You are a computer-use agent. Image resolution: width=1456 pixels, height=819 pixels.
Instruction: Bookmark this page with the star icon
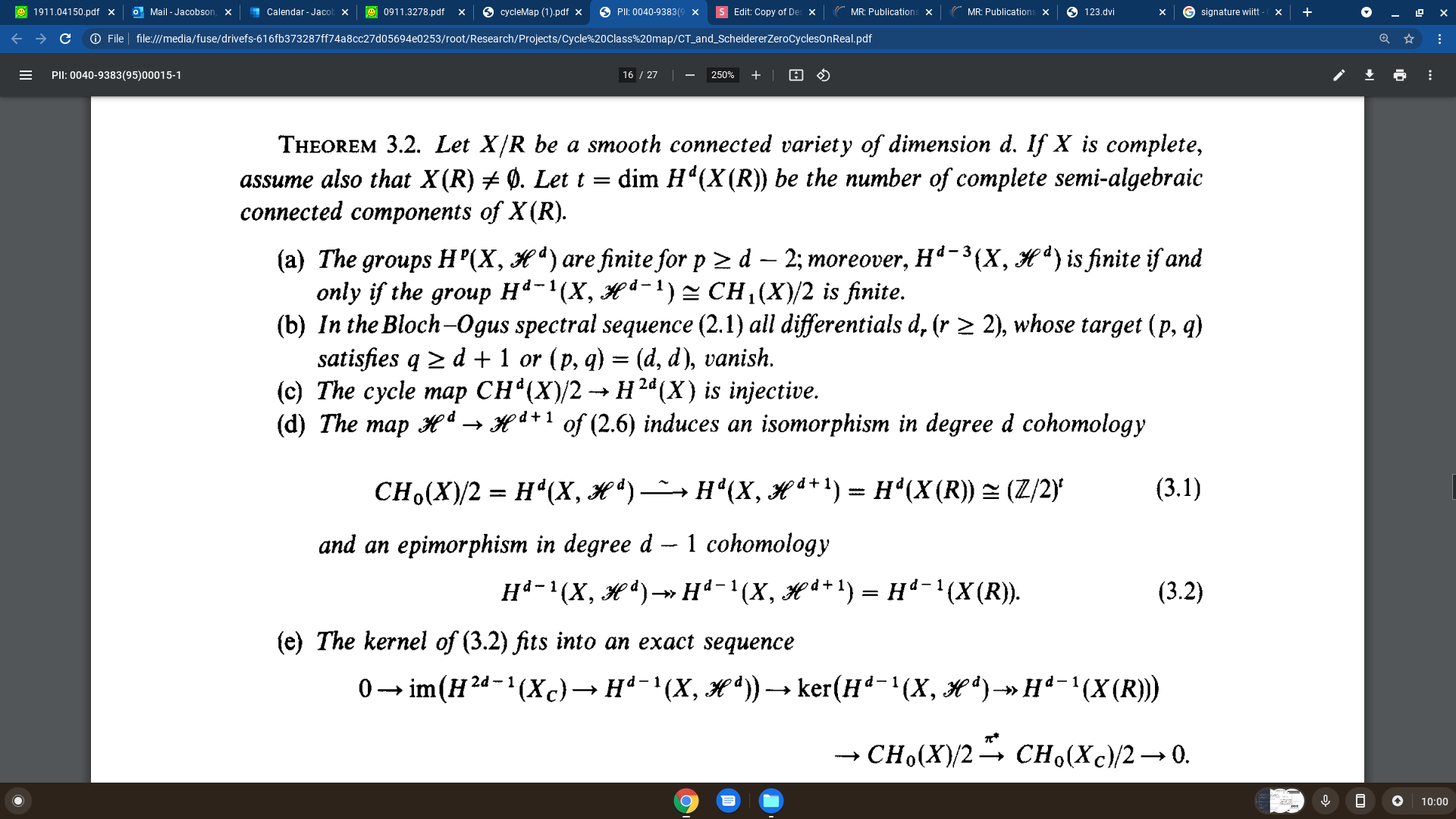click(x=1408, y=39)
